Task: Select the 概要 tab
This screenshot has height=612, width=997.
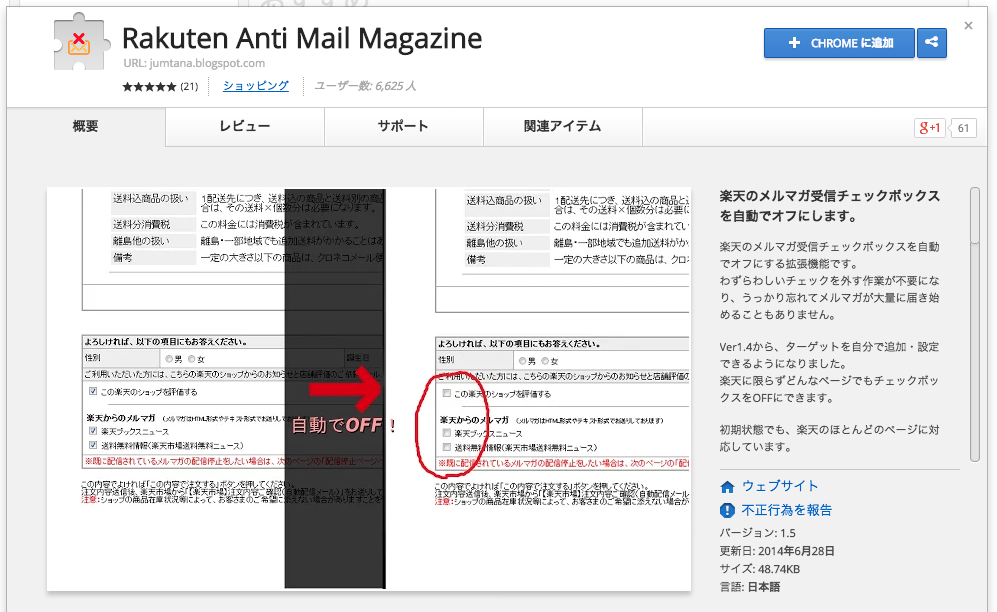Action: 86,126
